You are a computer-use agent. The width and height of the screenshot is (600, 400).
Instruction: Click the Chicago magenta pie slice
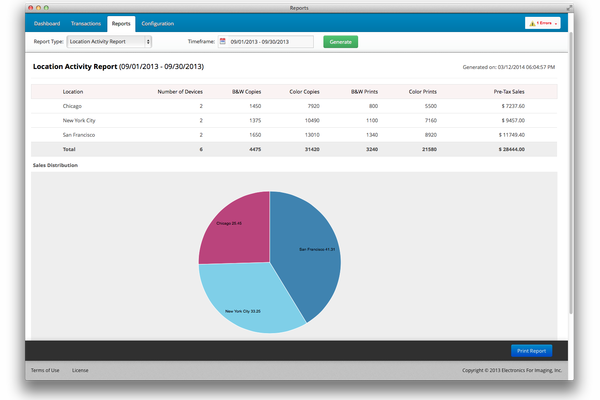click(x=239, y=233)
